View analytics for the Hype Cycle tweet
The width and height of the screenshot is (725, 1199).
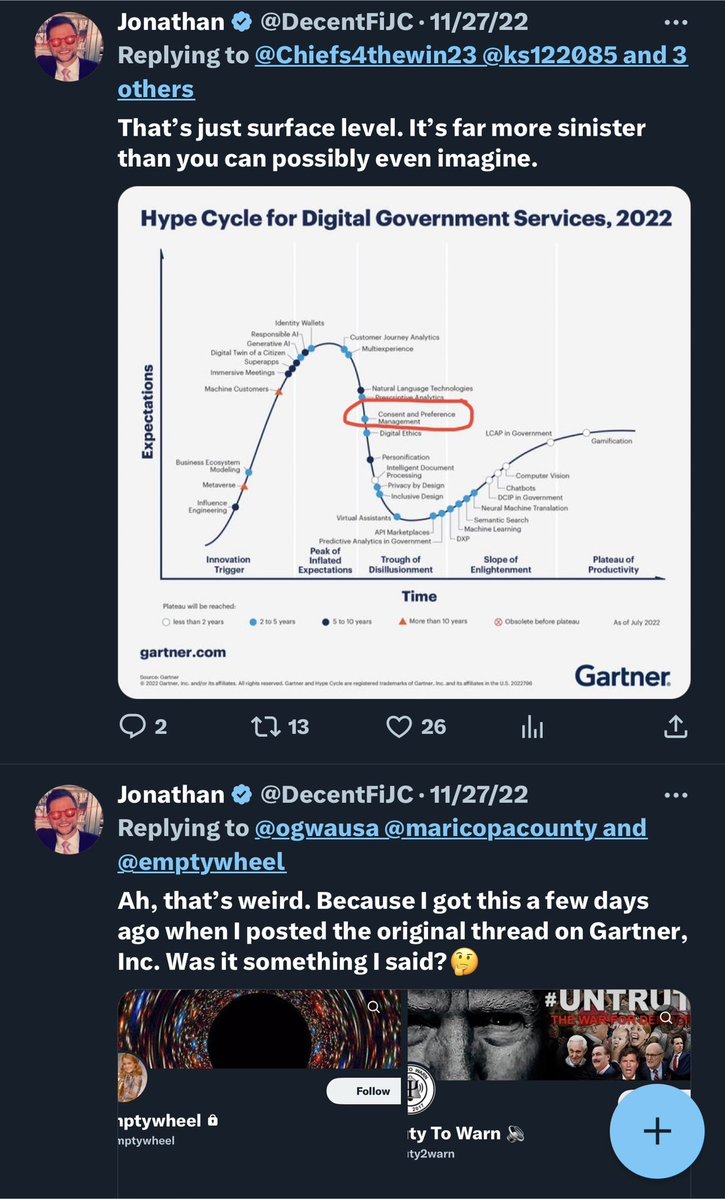532,728
